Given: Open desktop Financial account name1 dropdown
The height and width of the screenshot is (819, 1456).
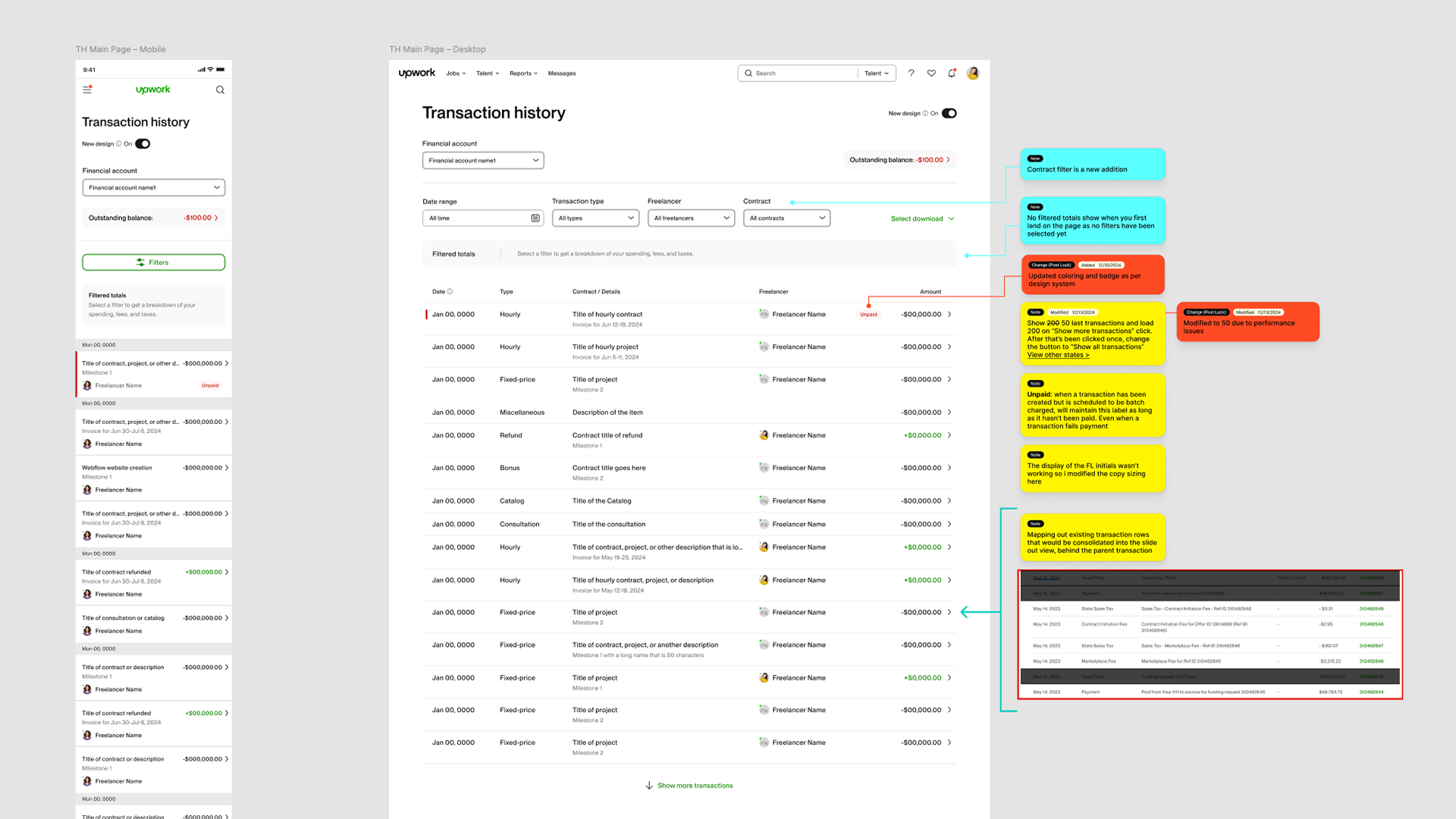Looking at the screenshot, I should pos(483,161).
